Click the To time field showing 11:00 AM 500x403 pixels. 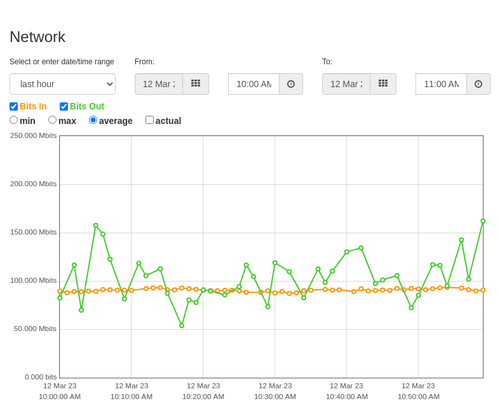441,84
